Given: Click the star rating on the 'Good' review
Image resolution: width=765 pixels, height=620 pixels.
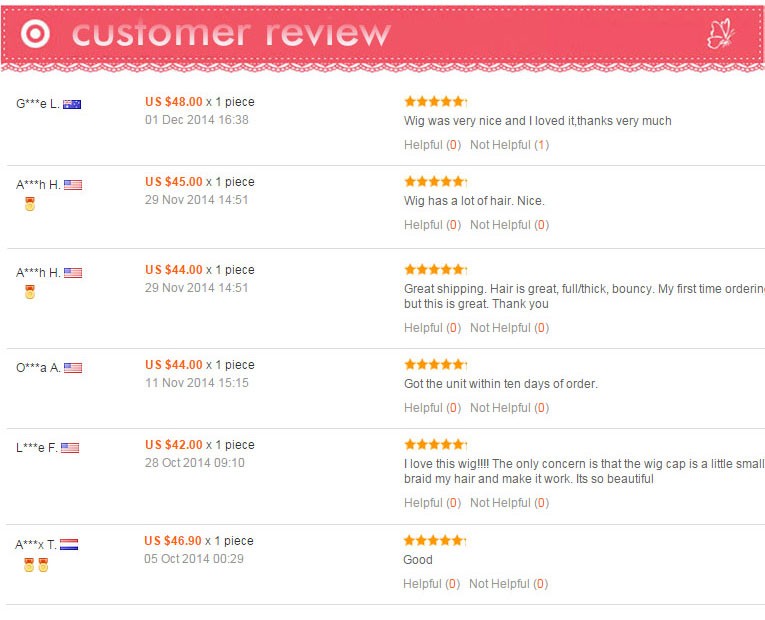Looking at the screenshot, I should click(434, 541).
